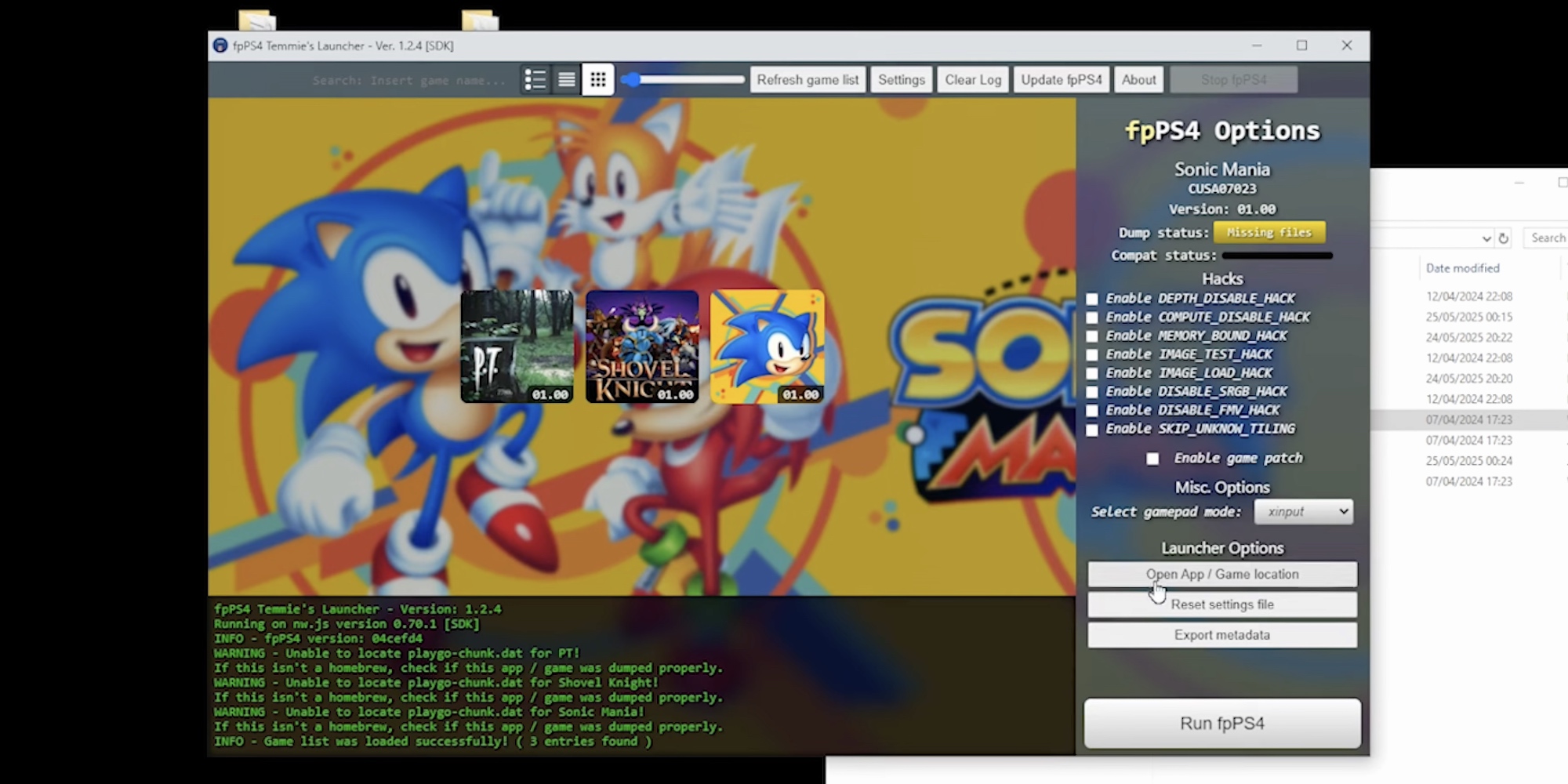Click the fpPS4 launcher title bar icon
Viewport: 1568px width, 784px height.
220,45
